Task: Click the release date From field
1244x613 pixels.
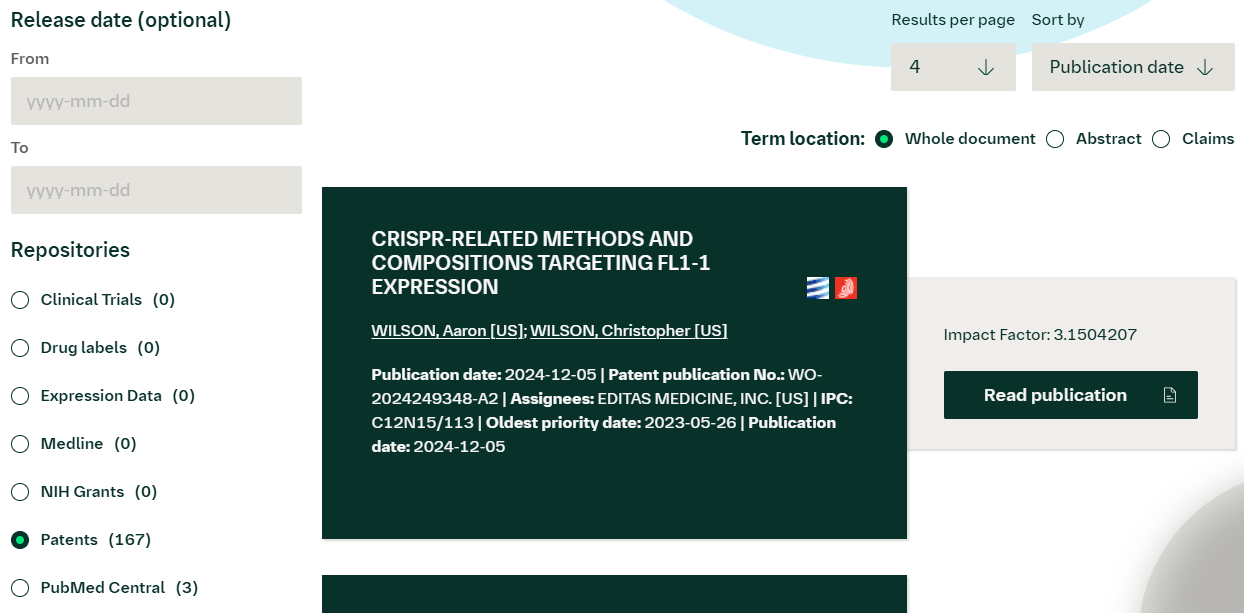Action: tap(156, 101)
